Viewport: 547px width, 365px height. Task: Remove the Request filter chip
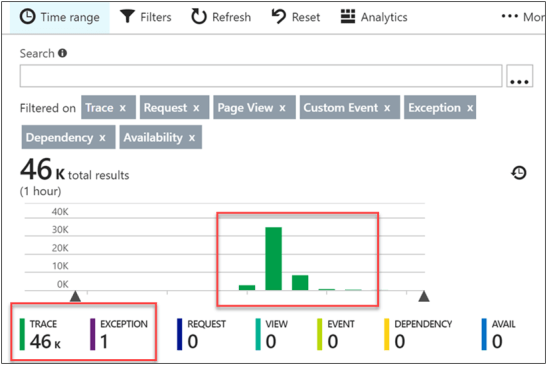(196, 108)
